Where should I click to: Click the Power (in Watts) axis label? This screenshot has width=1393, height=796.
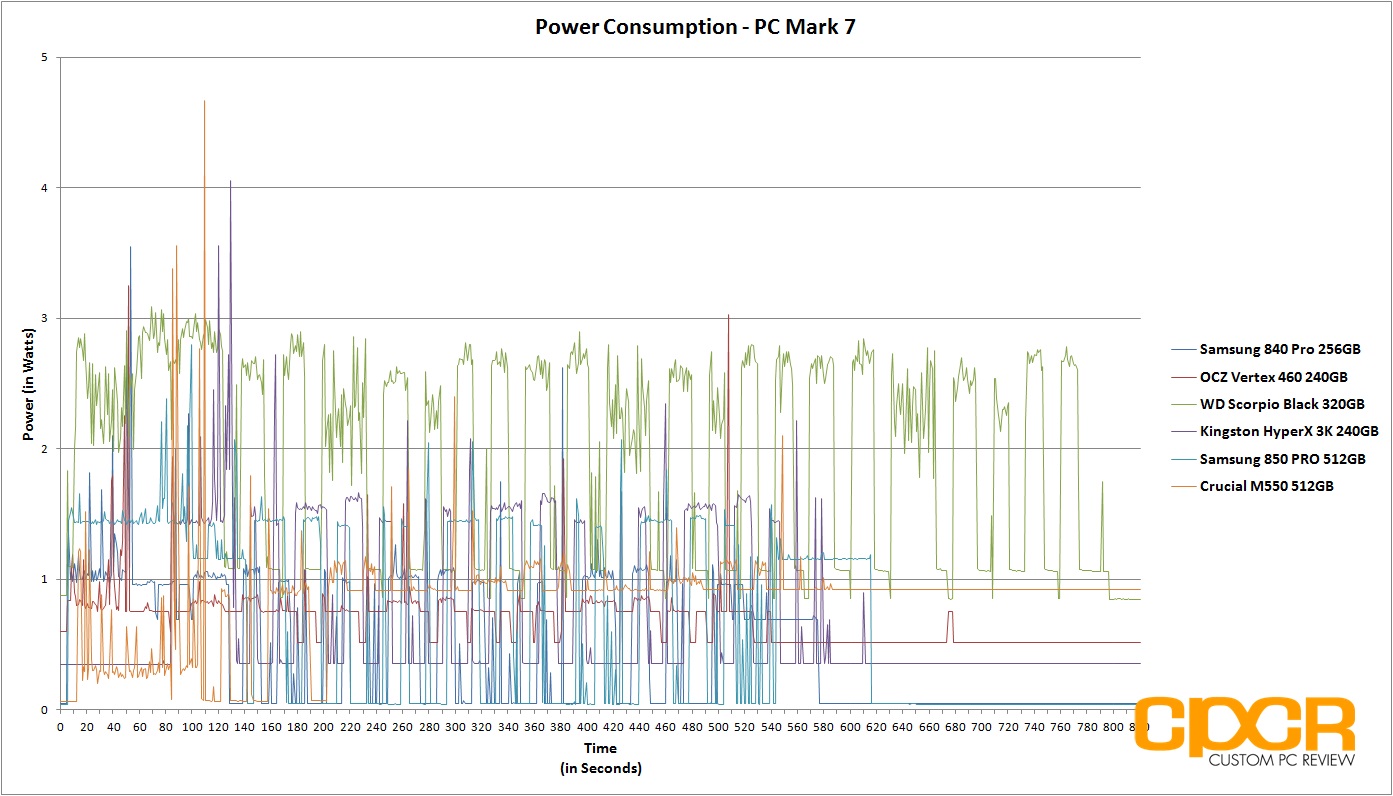pos(28,382)
